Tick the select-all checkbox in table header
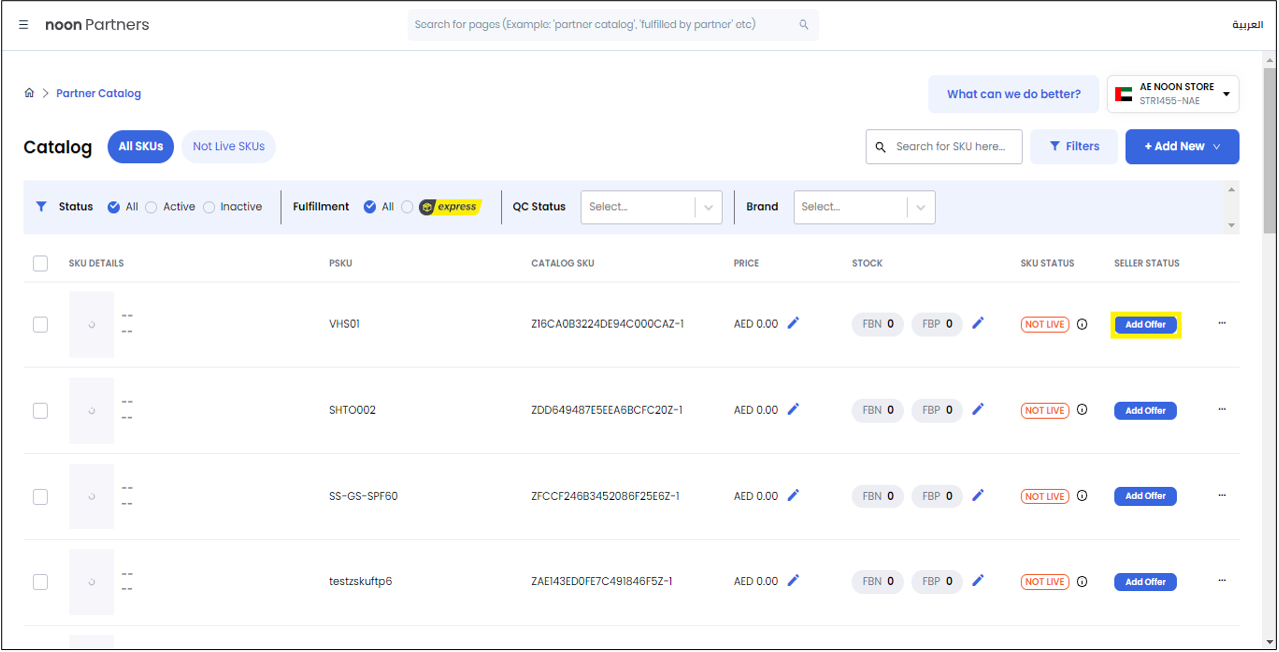The image size is (1279, 652). 40,263
